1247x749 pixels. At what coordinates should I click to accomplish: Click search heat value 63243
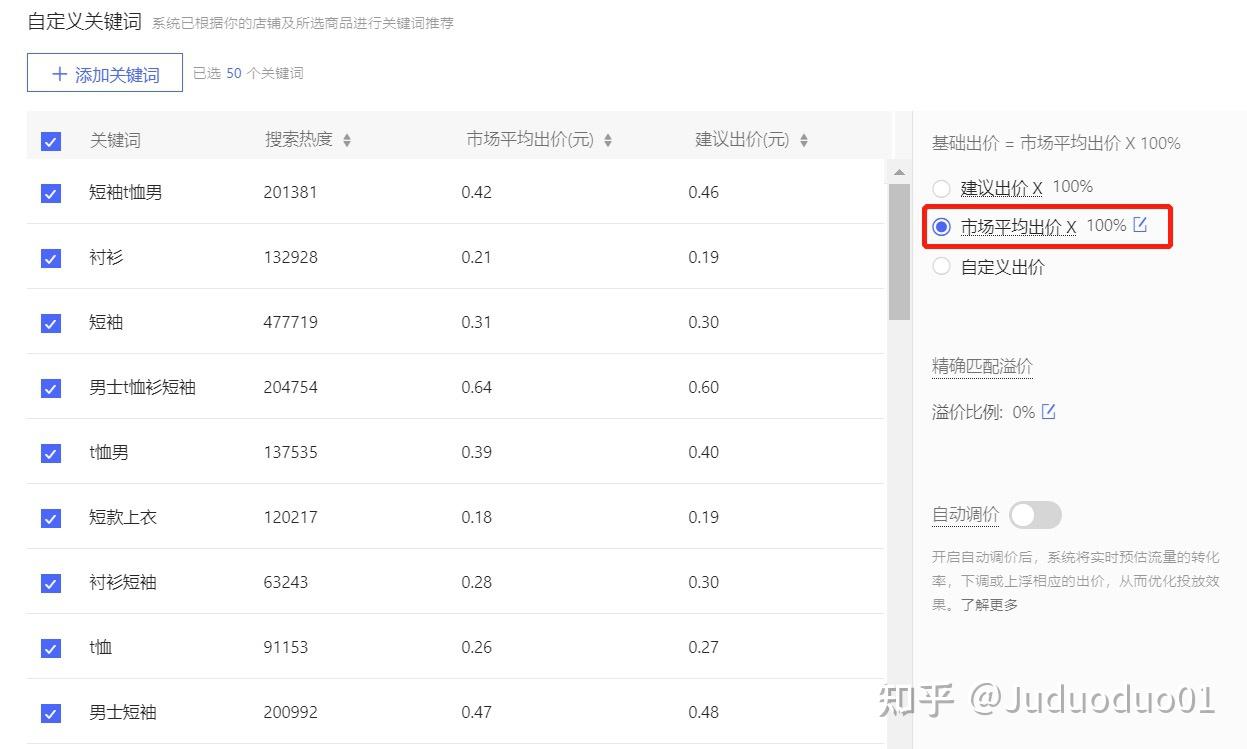[x=286, y=582]
